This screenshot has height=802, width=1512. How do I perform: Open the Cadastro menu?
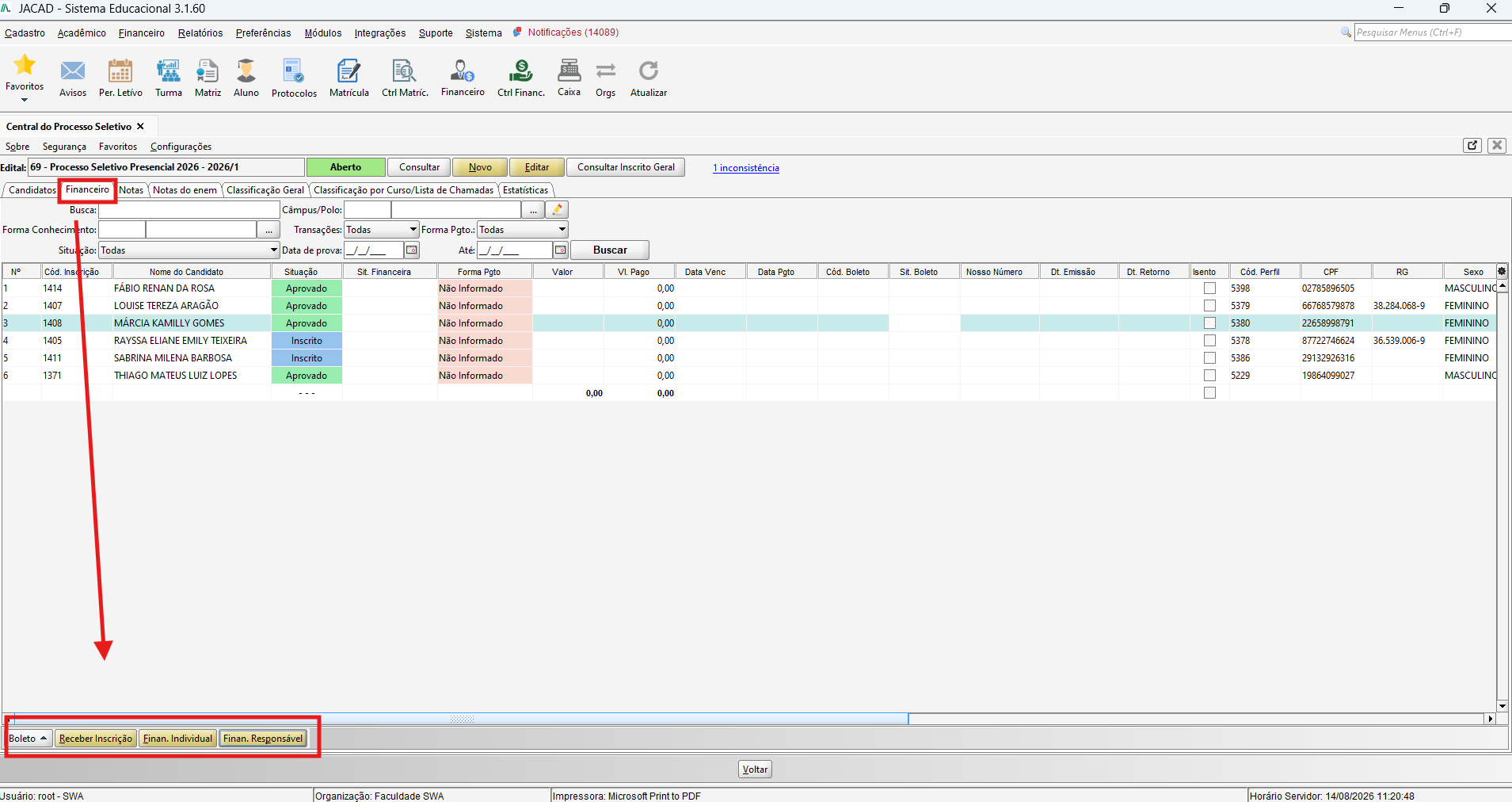25,33
